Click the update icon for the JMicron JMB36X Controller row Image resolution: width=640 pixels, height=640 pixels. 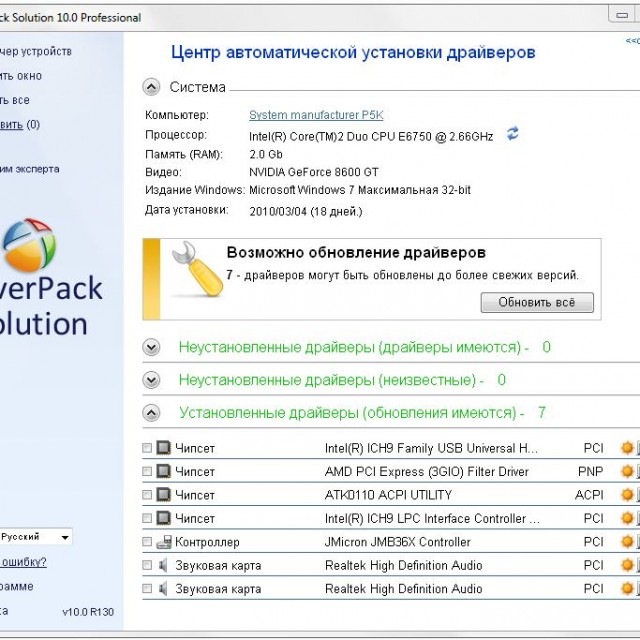coord(627,542)
